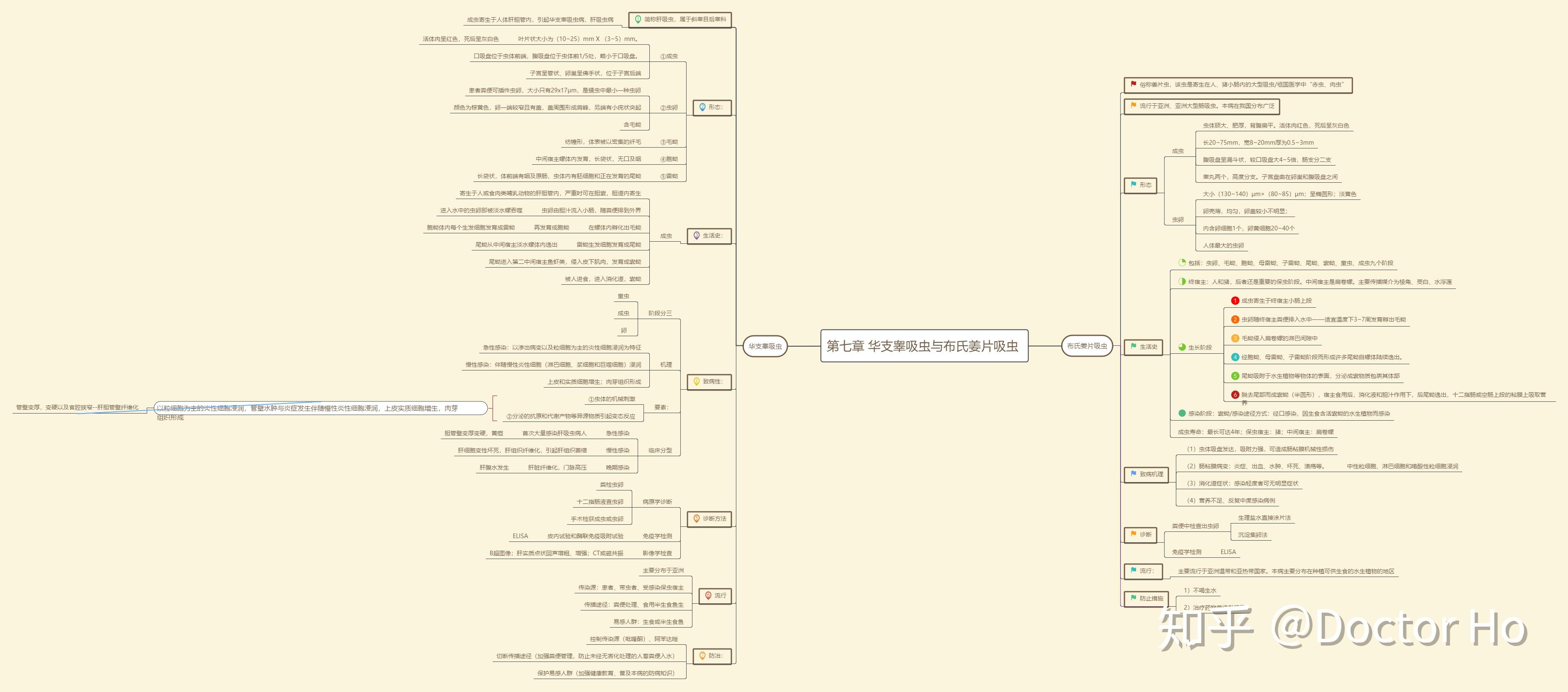Select the text 人体最大的虫卵
This screenshot has height=692, width=1568.
1223,246
